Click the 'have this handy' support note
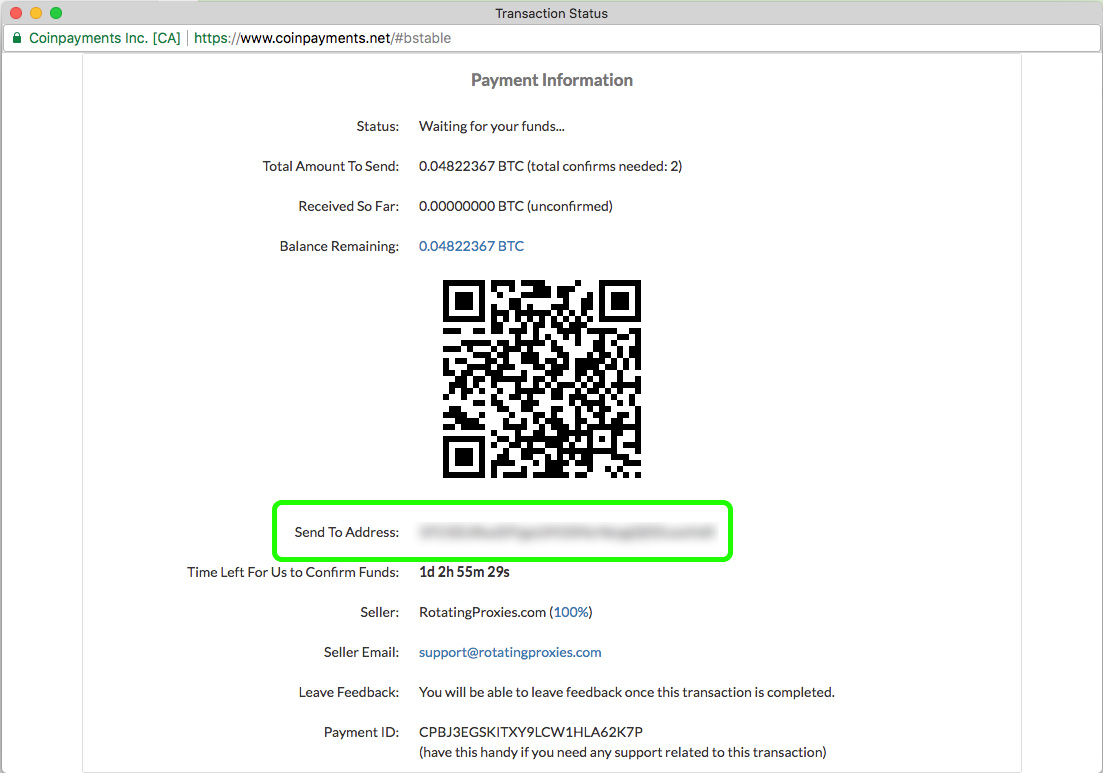 pyautogui.click(x=623, y=753)
